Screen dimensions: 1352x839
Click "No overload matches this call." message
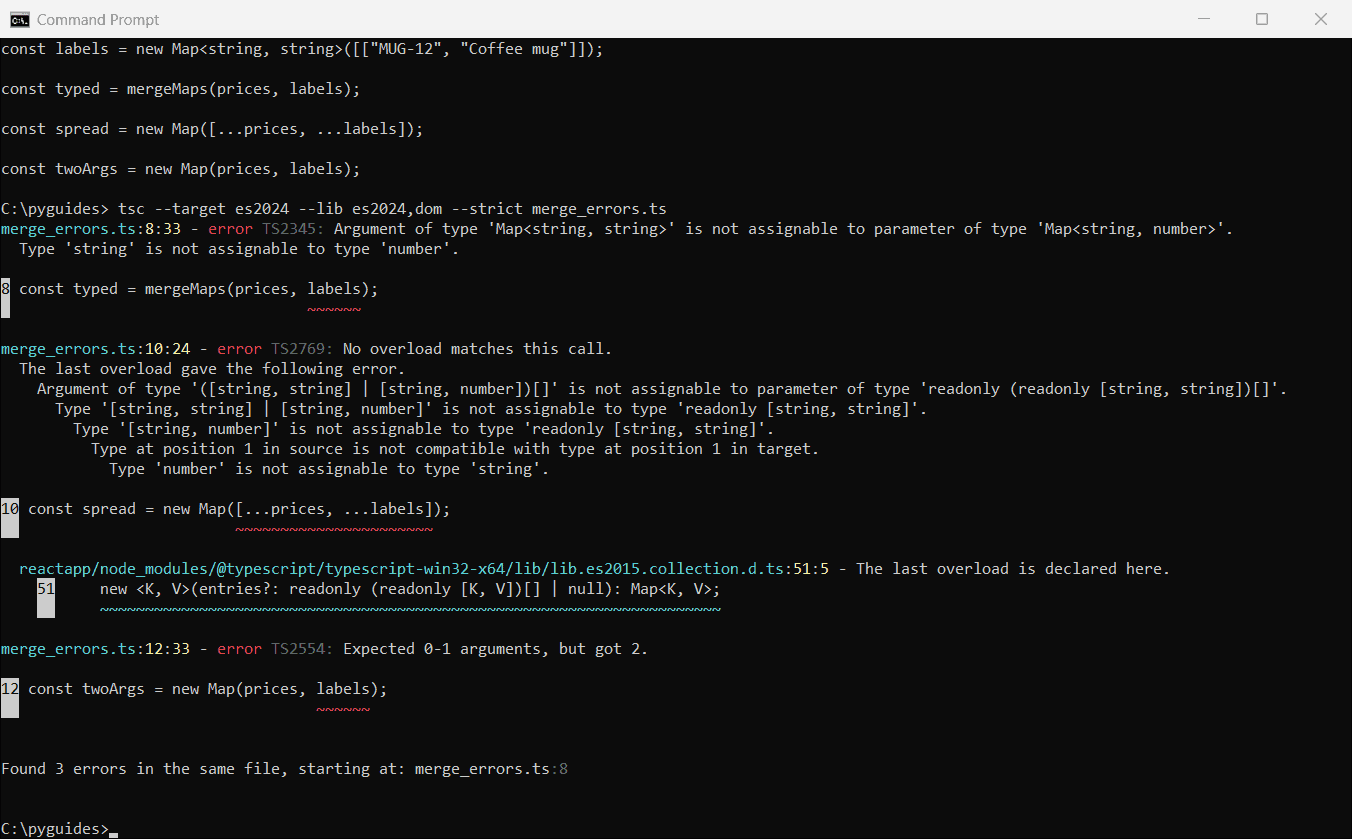tap(477, 349)
